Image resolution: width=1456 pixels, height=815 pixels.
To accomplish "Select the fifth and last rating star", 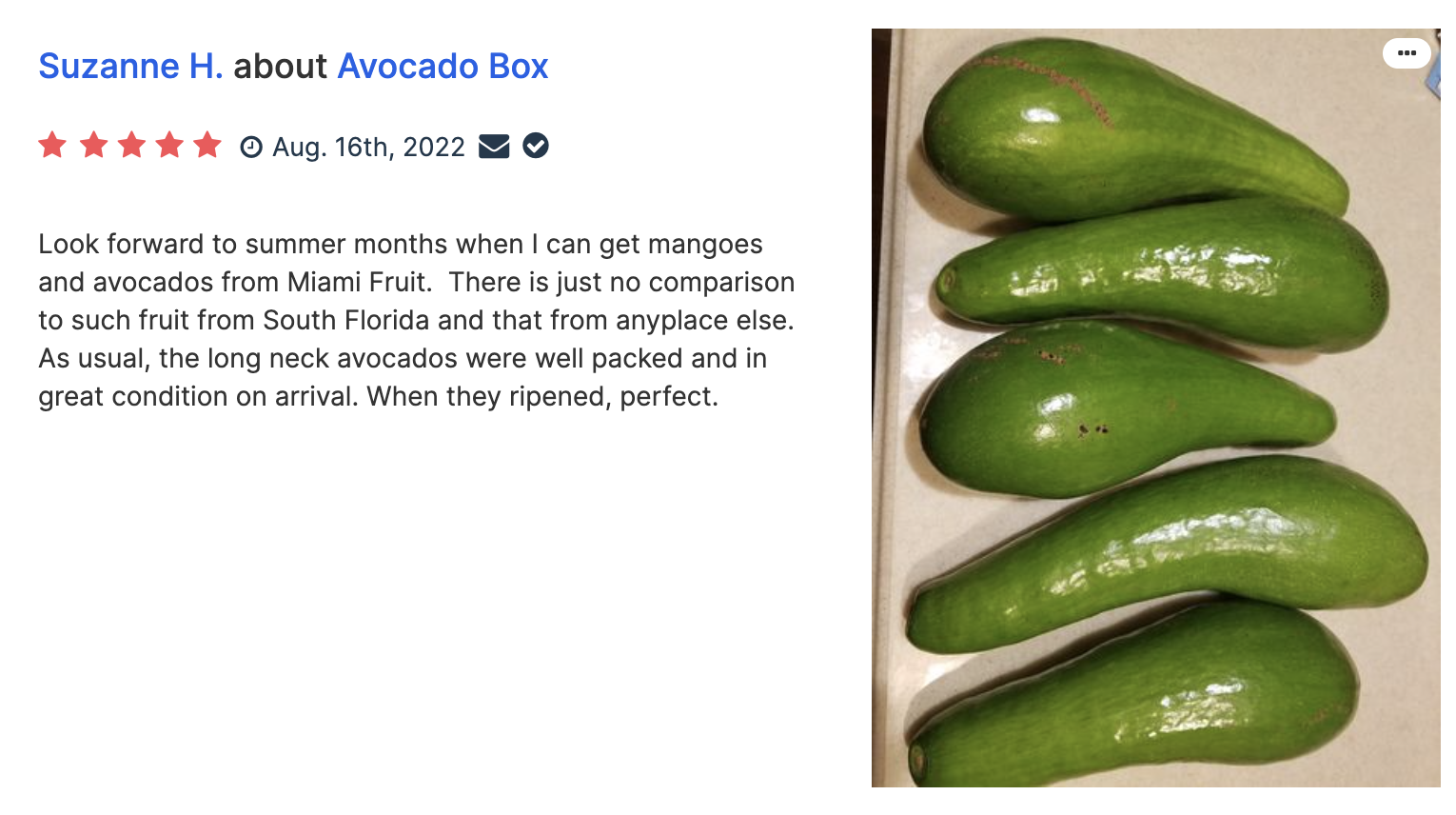I will tap(207, 146).
